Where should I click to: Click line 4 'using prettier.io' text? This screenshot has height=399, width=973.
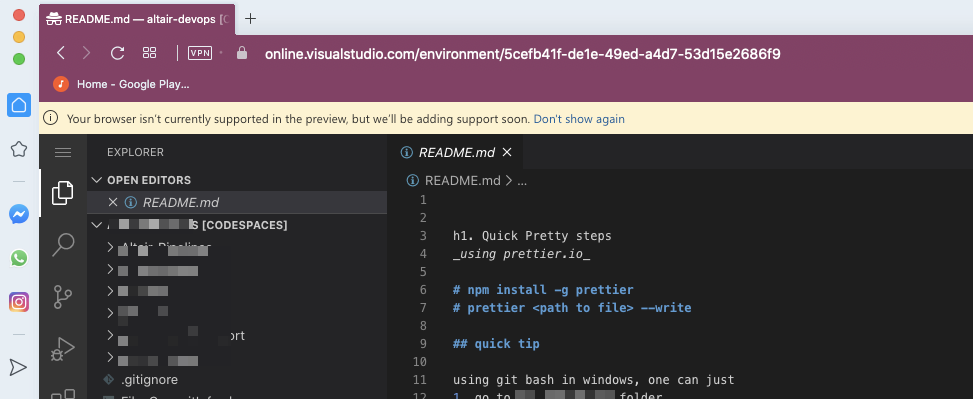coord(521,254)
